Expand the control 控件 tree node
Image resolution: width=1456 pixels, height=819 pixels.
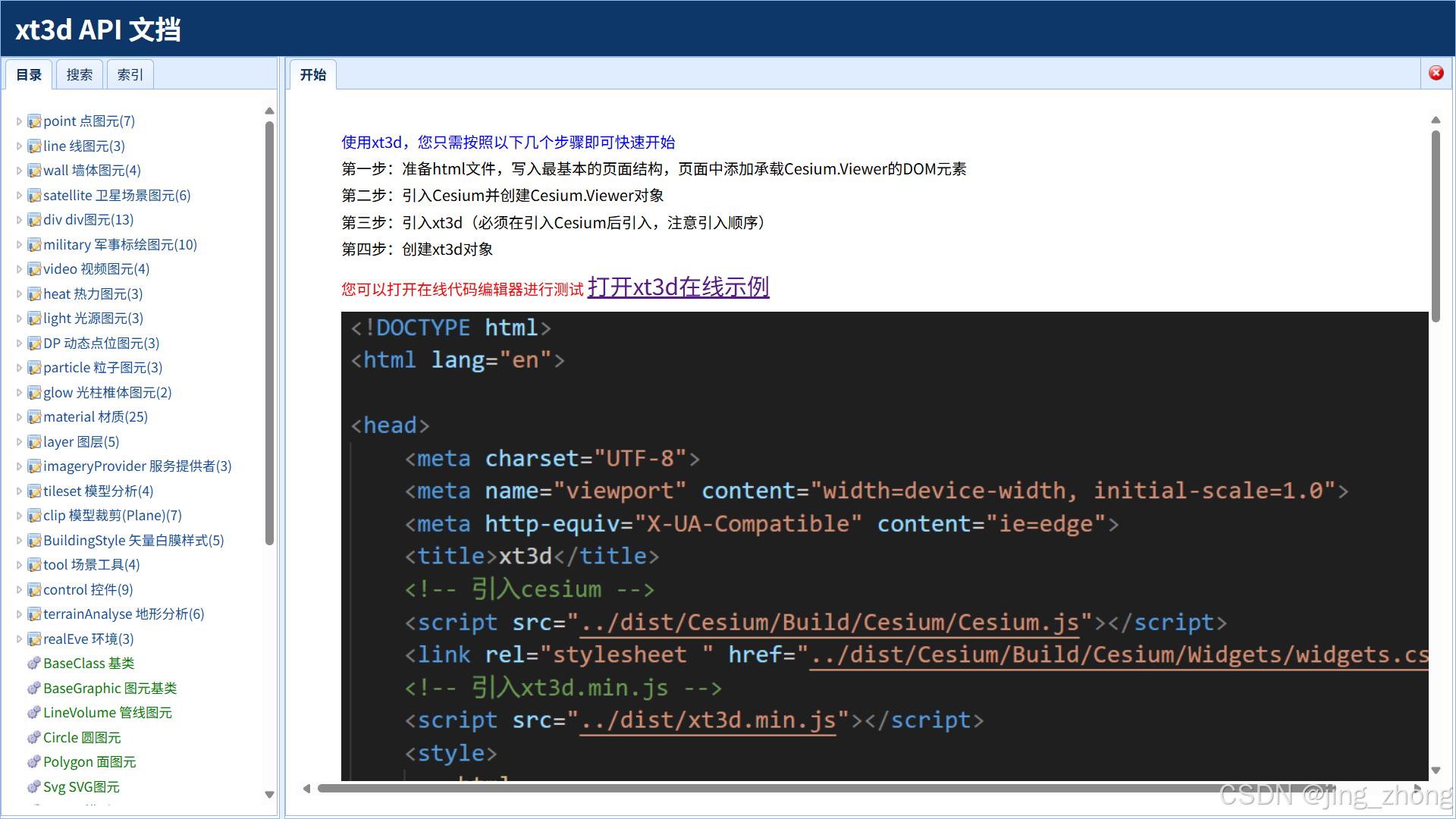(19, 590)
